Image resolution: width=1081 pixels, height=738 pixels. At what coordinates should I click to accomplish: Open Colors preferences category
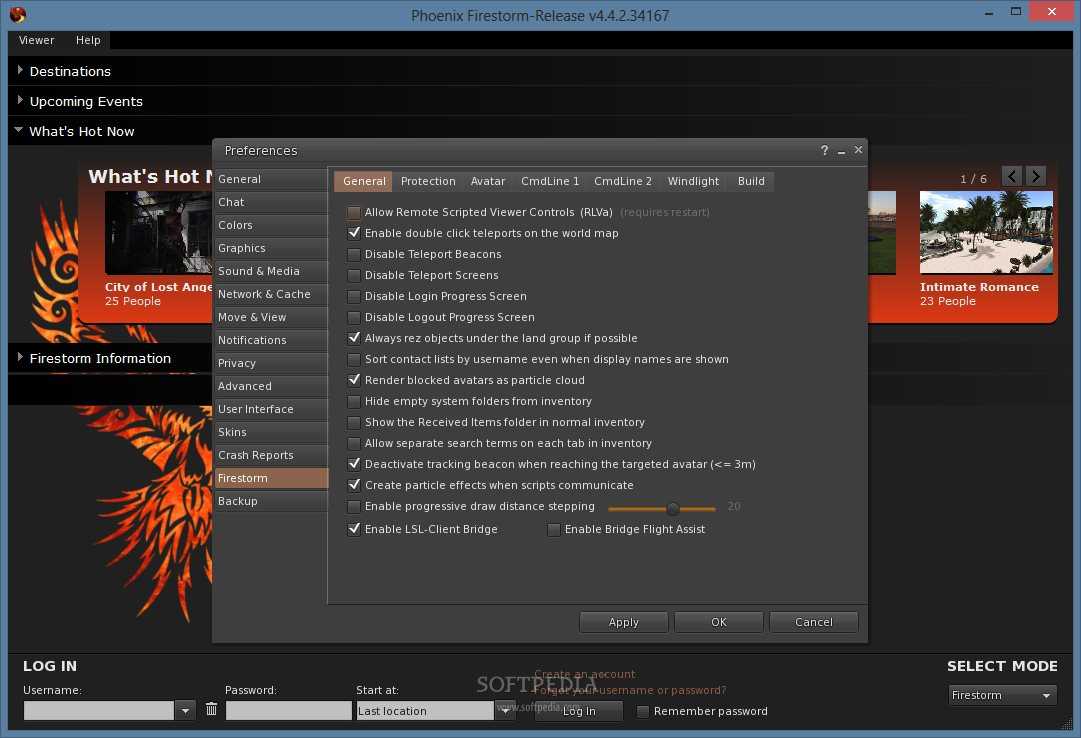coord(271,225)
